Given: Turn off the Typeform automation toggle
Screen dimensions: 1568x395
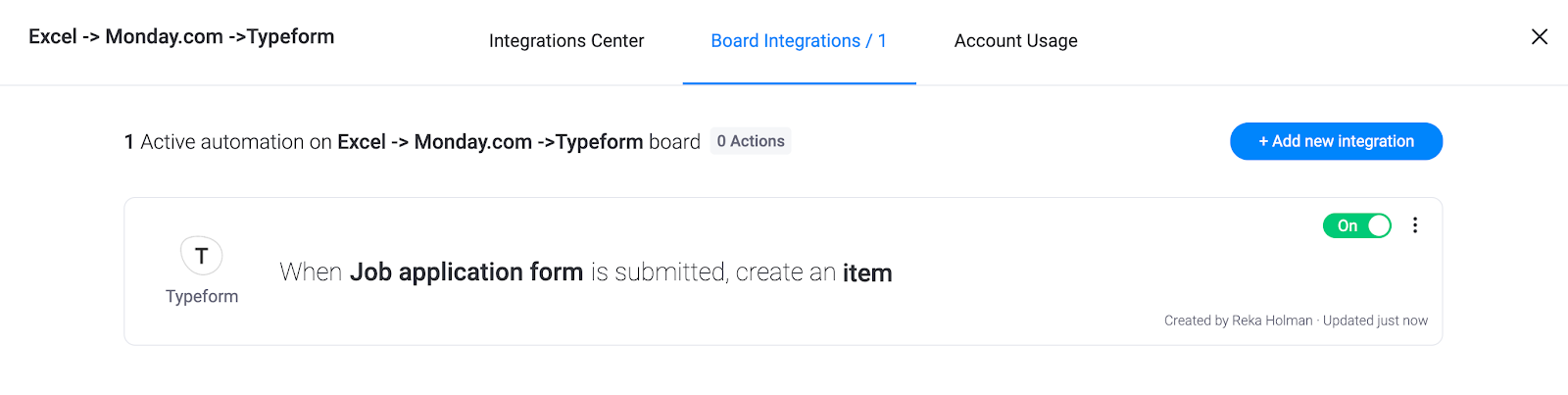Looking at the screenshot, I should click(1357, 225).
